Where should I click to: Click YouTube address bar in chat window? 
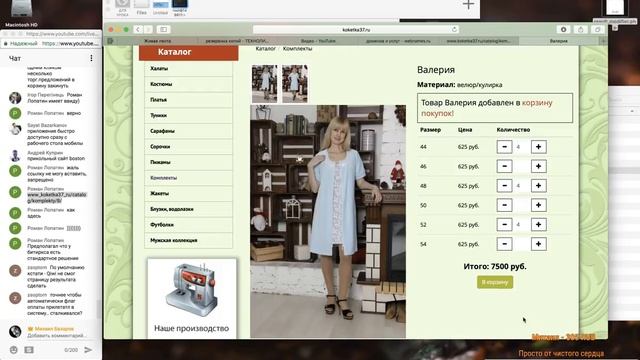pyautogui.click(x=51, y=43)
